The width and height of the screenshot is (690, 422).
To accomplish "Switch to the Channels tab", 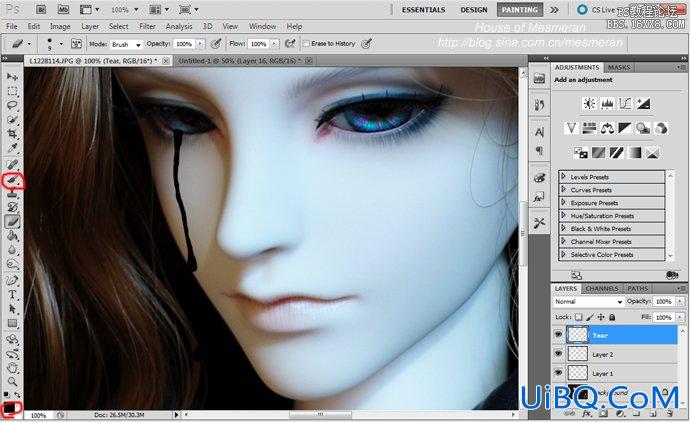I will (602, 289).
